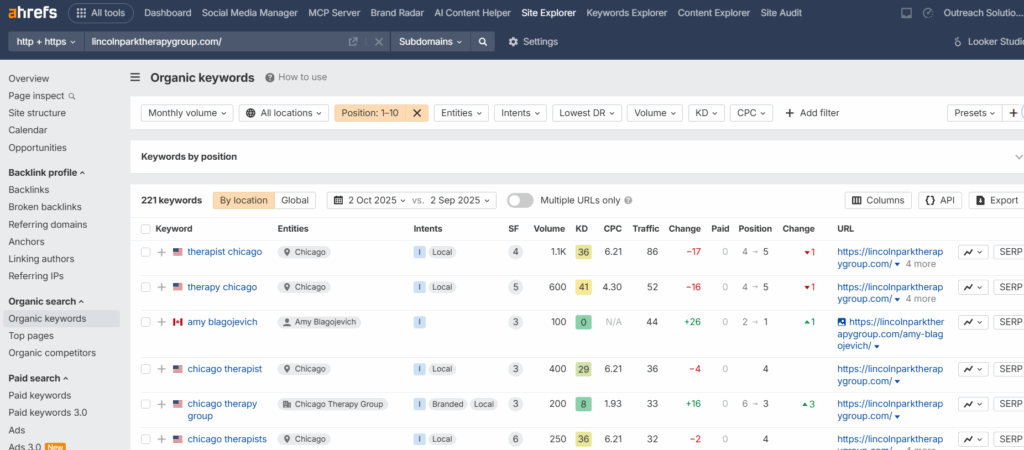Open the Columns settings button

click(878, 201)
